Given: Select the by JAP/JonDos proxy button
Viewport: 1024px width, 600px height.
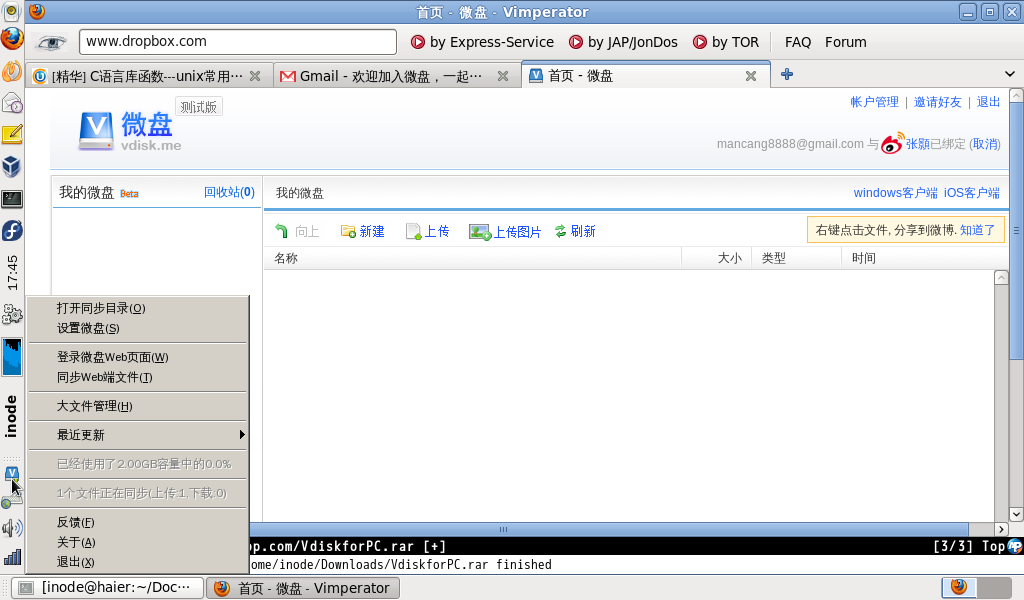Looking at the screenshot, I should click(623, 42).
